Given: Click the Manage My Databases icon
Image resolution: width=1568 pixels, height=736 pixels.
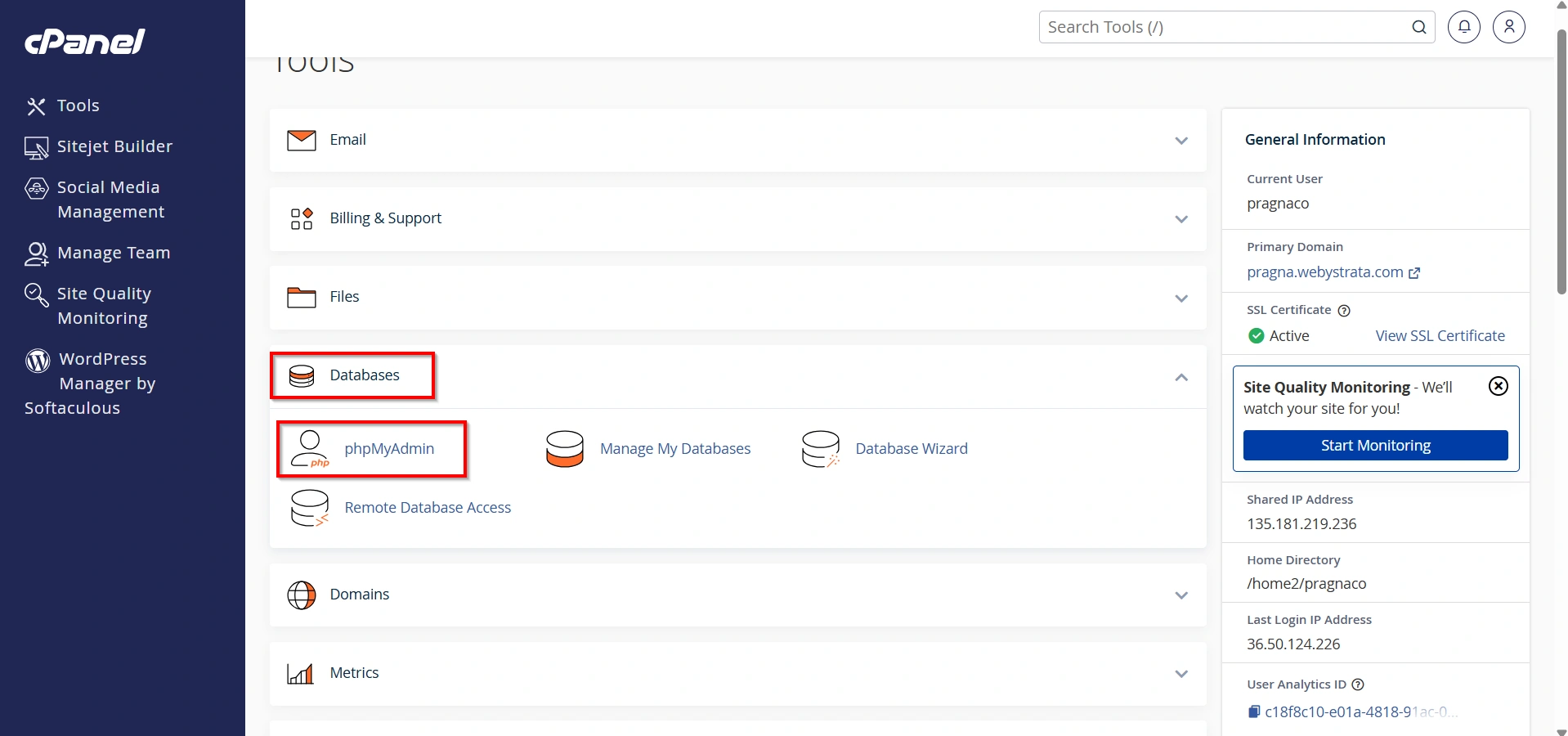Looking at the screenshot, I should pos(565,449).
